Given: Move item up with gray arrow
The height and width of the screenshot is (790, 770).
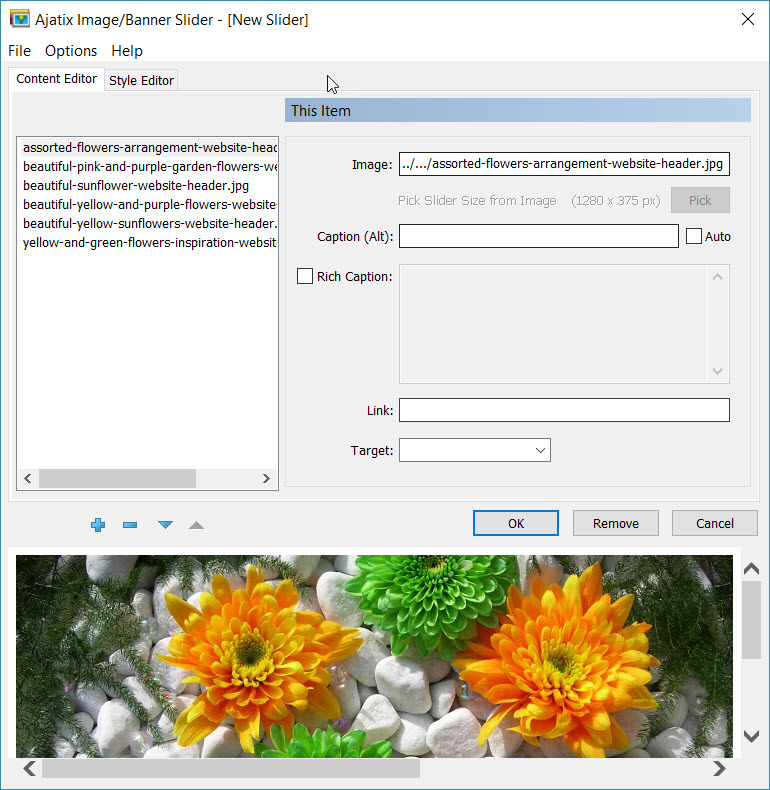Looking at the screenshot, I should click(196, 525).
